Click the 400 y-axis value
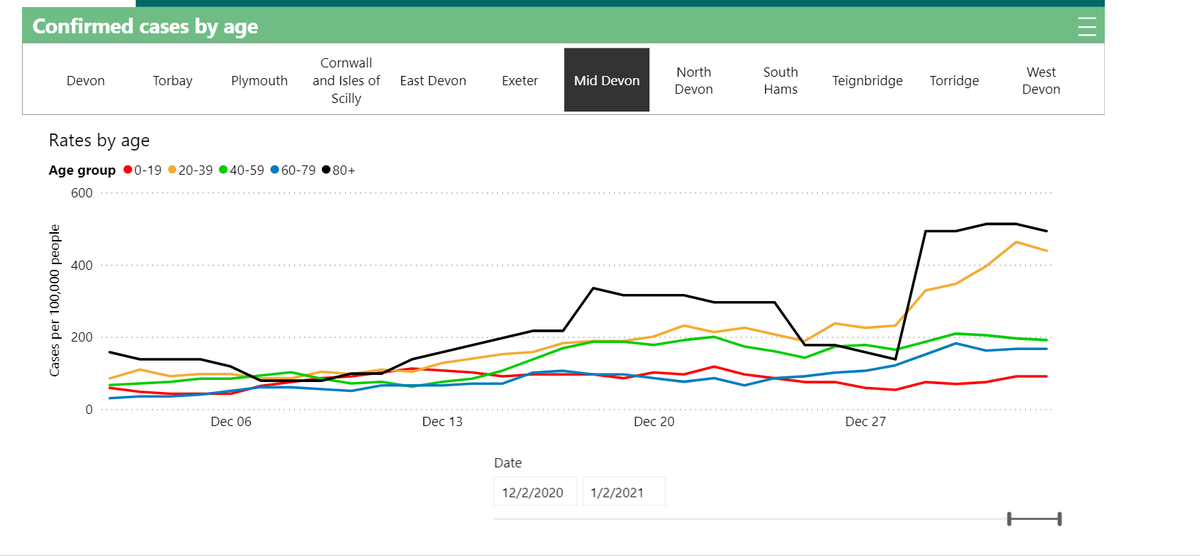1200x556 pixels. point(82,265)
